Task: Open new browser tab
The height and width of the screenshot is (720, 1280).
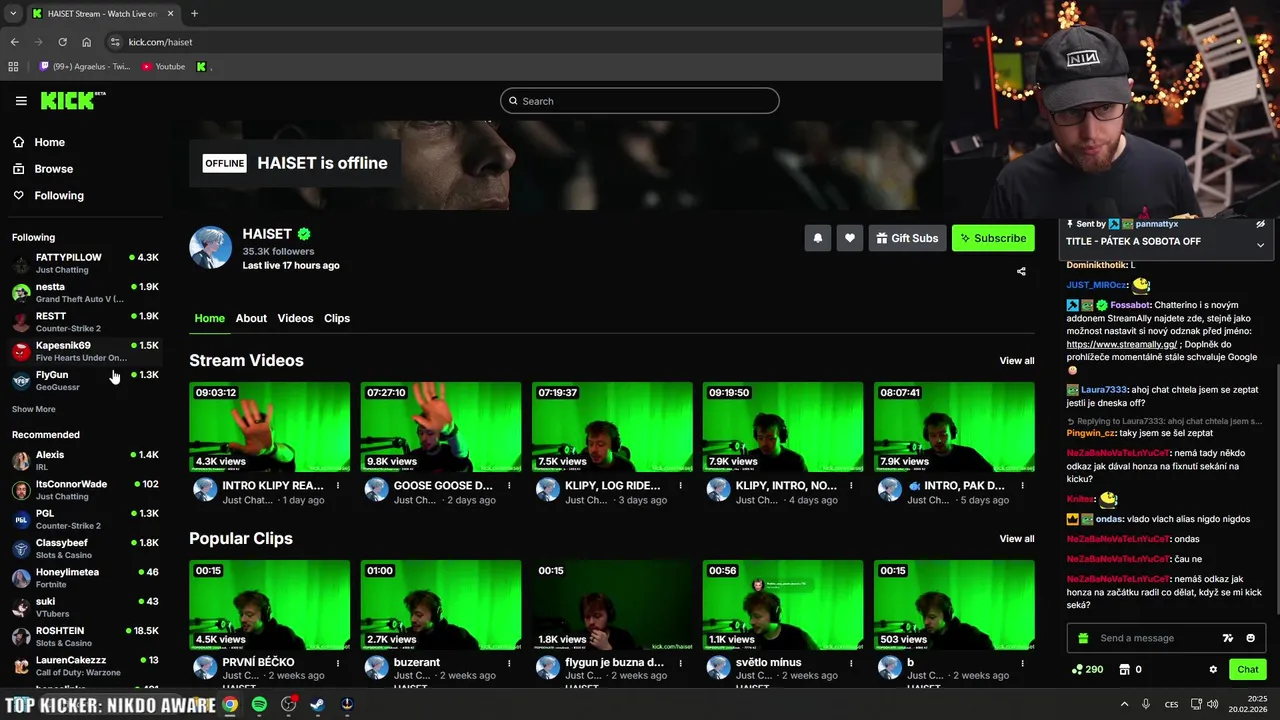Action: pyautogui.click(x=194, y=14)
